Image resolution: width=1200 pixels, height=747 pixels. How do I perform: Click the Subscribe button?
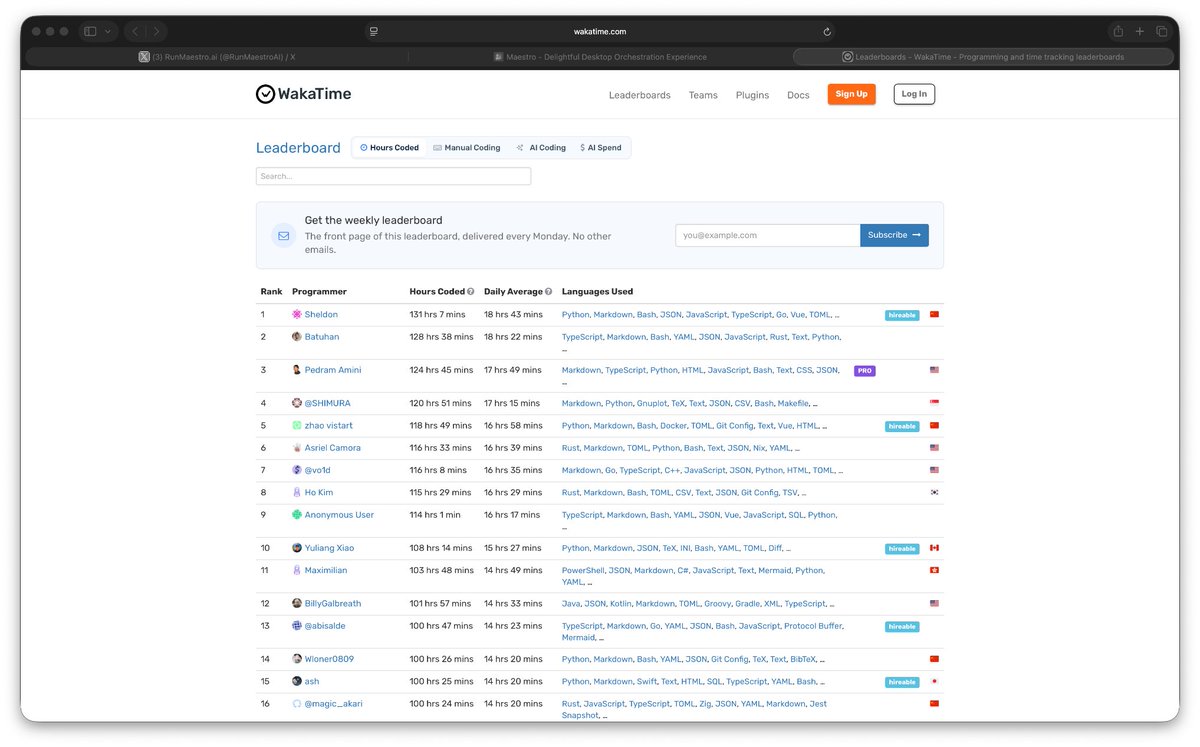894,235
